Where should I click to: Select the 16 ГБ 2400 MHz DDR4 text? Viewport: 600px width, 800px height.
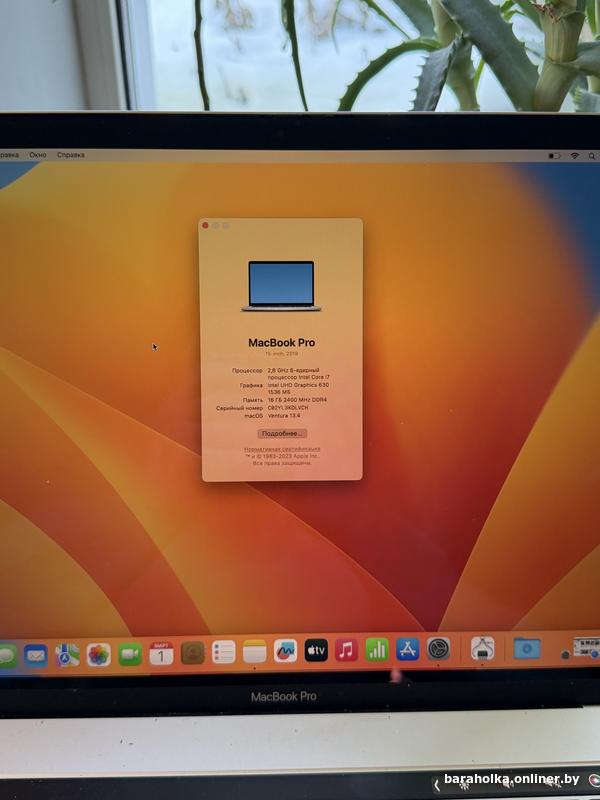coord(297,401)
